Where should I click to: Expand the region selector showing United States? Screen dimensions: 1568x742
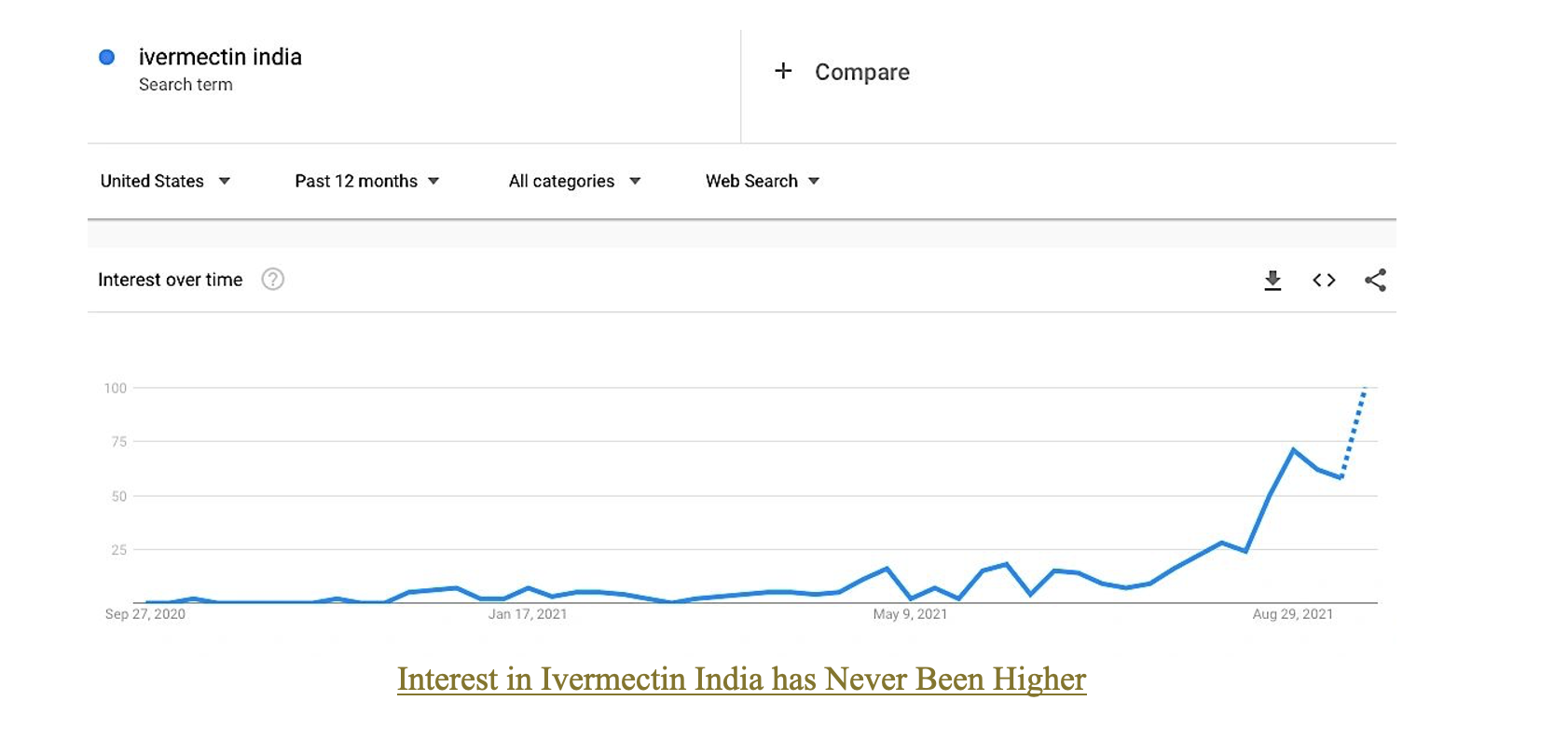tap(152, 181)
